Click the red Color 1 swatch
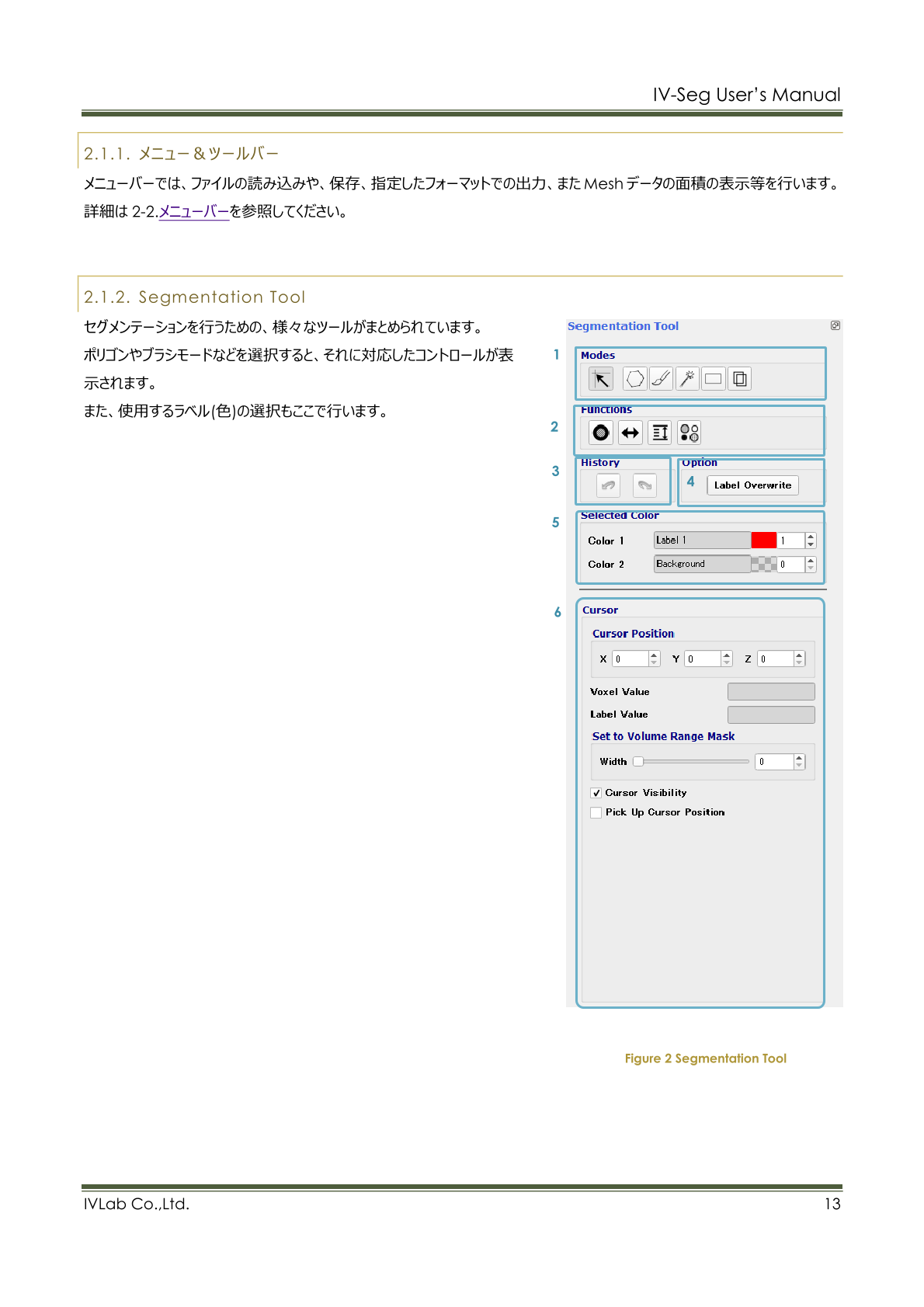Image resolution: width=924 pixels, height=1307 pixels. [x=763, y=541]
